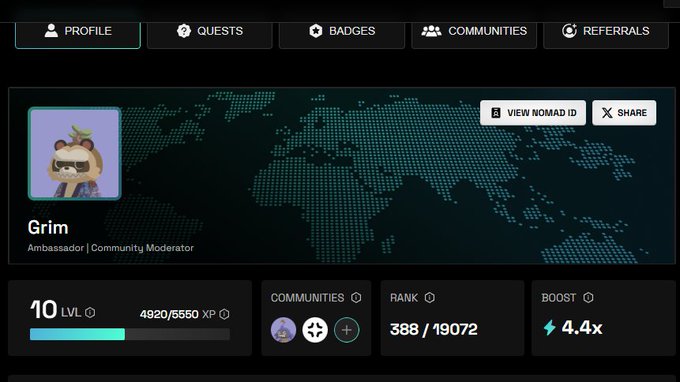Click the Communities info icon
The image size is (680, 382).
coord(356,297)
